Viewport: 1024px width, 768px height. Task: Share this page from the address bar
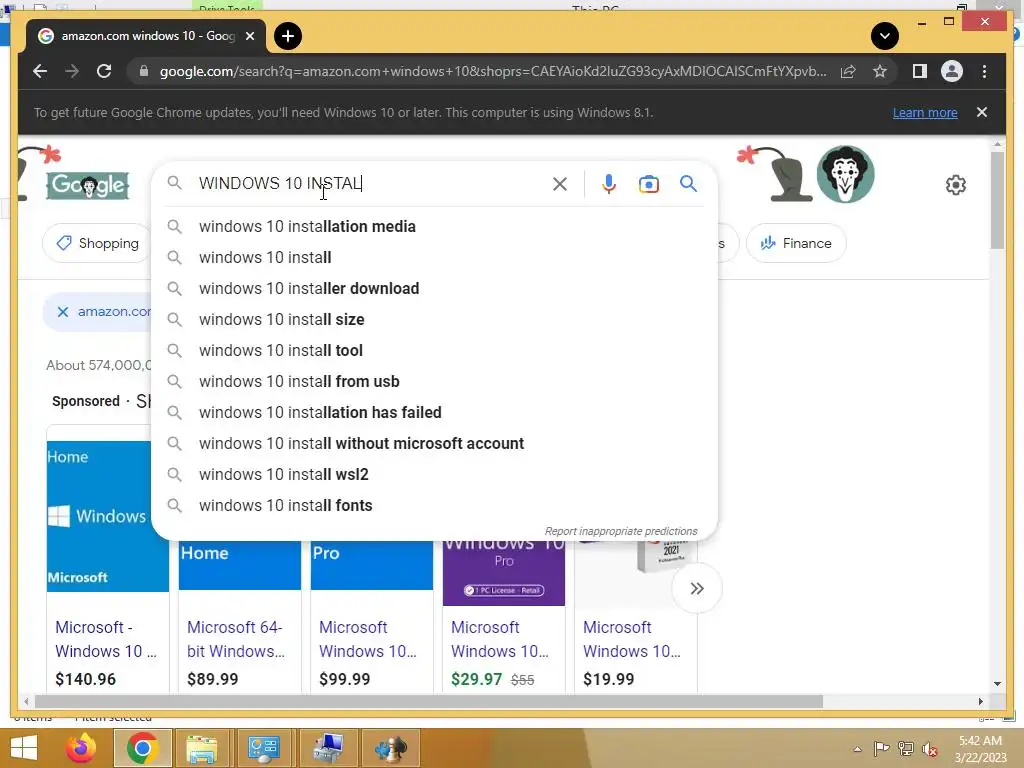[x=848, y=71]
